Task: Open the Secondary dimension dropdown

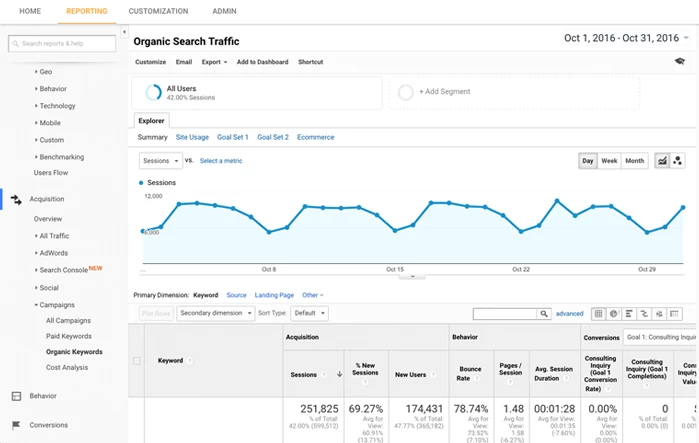Action: point(215,313)
